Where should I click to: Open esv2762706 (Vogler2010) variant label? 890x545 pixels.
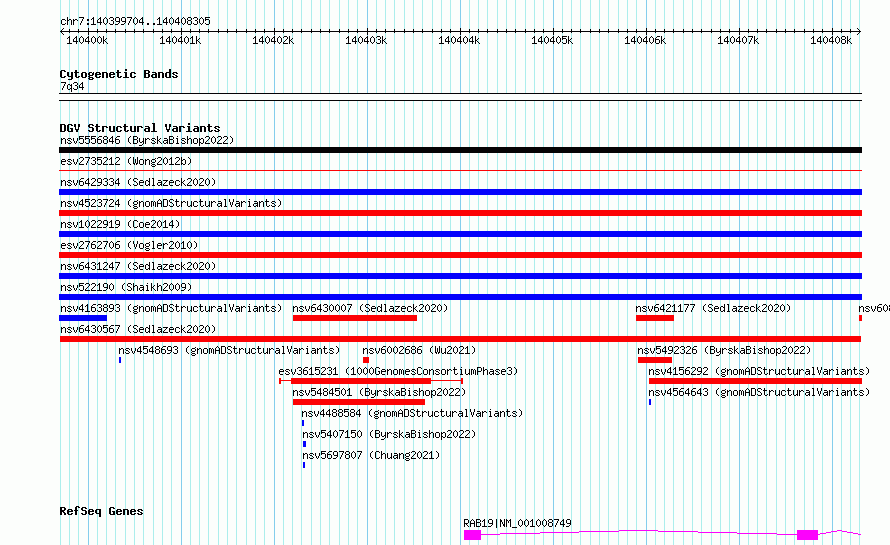[x=129, y=245]
